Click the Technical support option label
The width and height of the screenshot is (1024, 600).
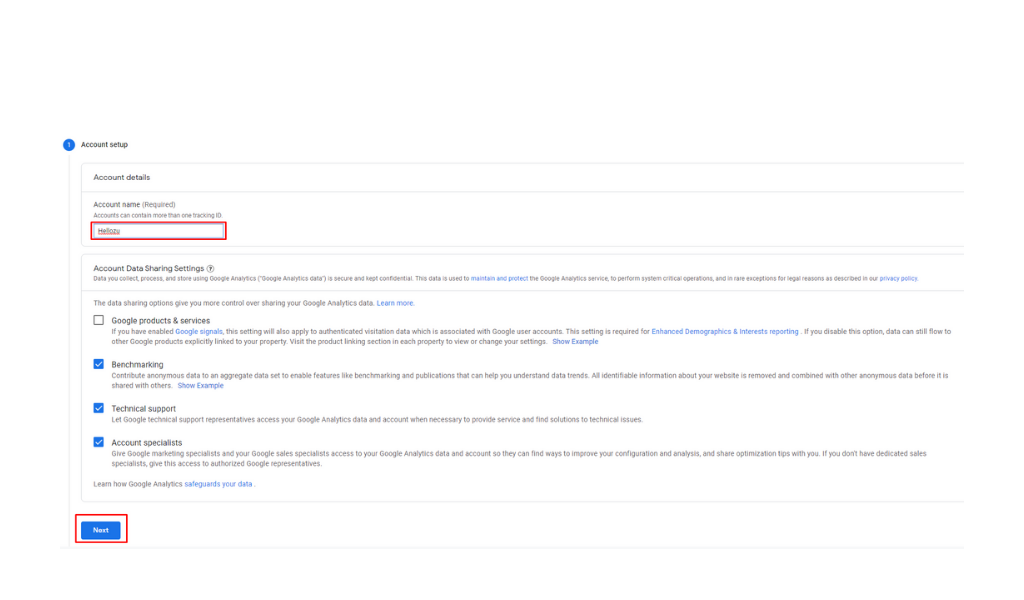[x=143, y=409]
